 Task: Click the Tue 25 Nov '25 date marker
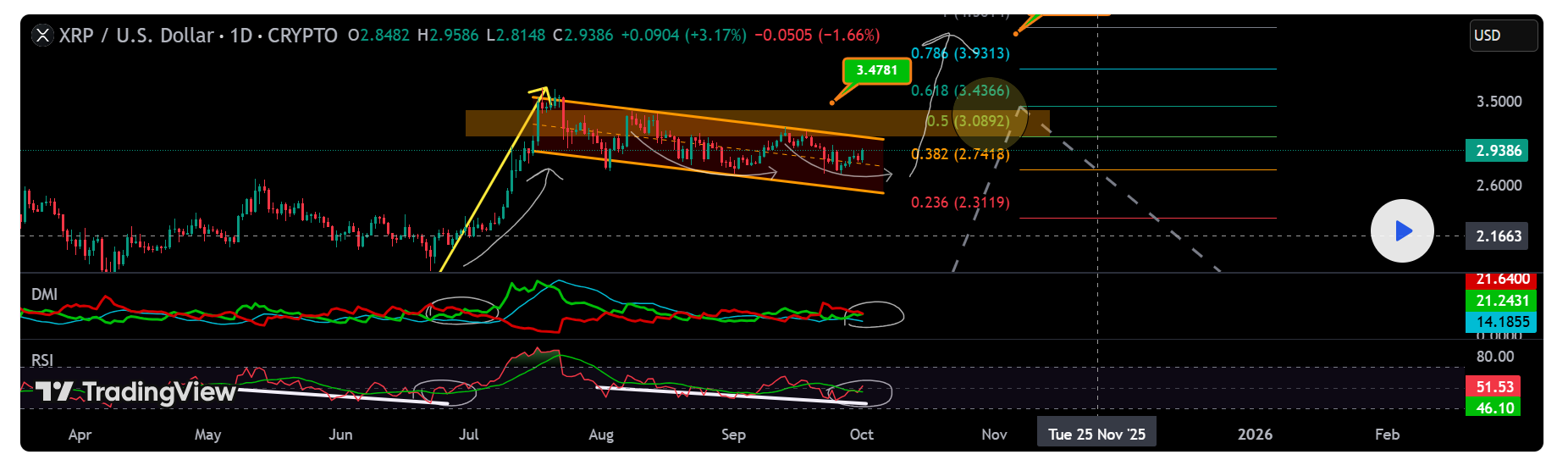[x=1096, y=434]
